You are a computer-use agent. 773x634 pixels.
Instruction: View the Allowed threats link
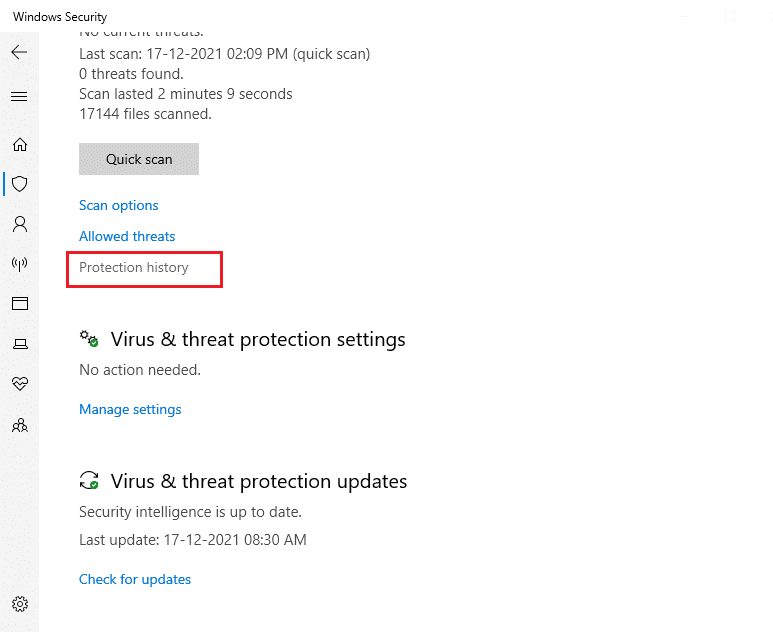[x=127, y=236]
